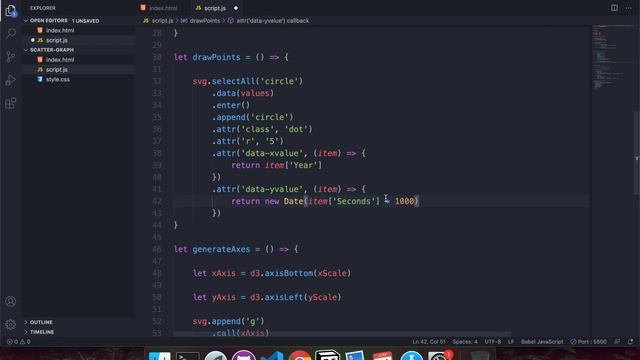Open Visual Studio Code from the dock
The image size is (640, 360).
(x=272, y=356)
